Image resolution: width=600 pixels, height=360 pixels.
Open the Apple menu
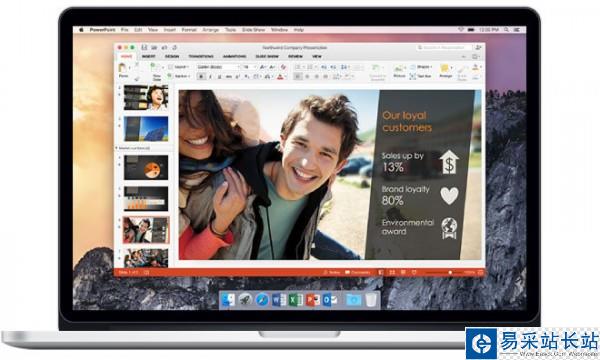click(81, 29)
